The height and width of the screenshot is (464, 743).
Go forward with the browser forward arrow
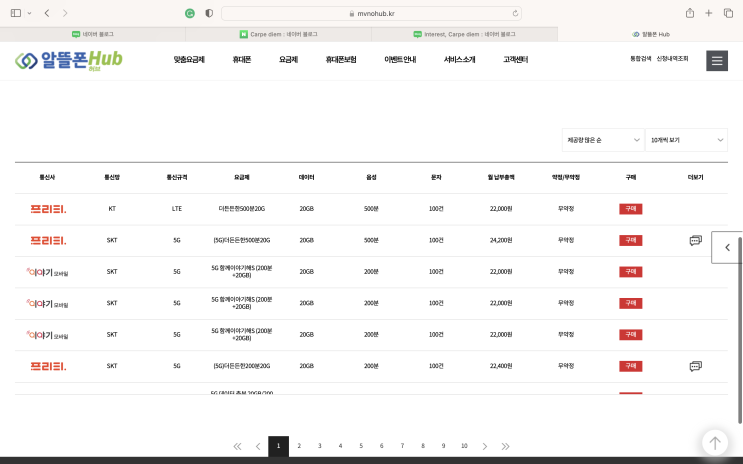(x=65, y=13)
